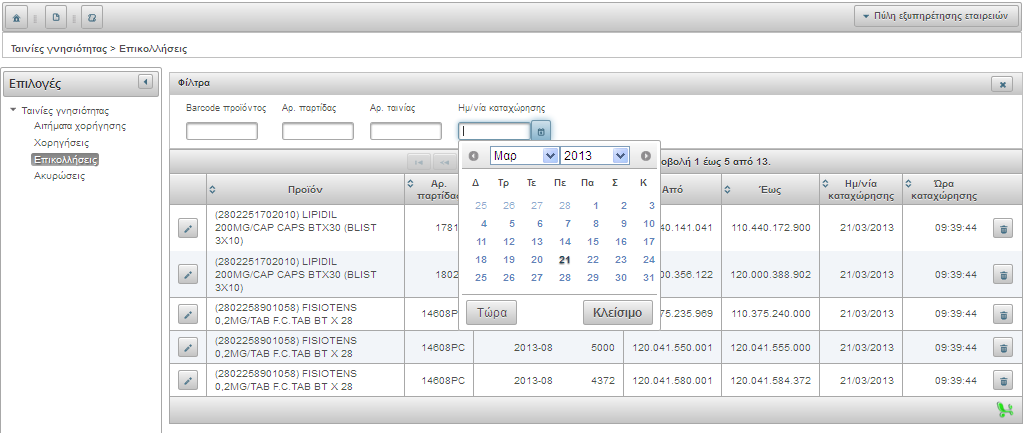The height and width of the screenshot is (433, 1024).
Task: Edit FISIOTENS row with quantity 4372
Action: point(188,381)
